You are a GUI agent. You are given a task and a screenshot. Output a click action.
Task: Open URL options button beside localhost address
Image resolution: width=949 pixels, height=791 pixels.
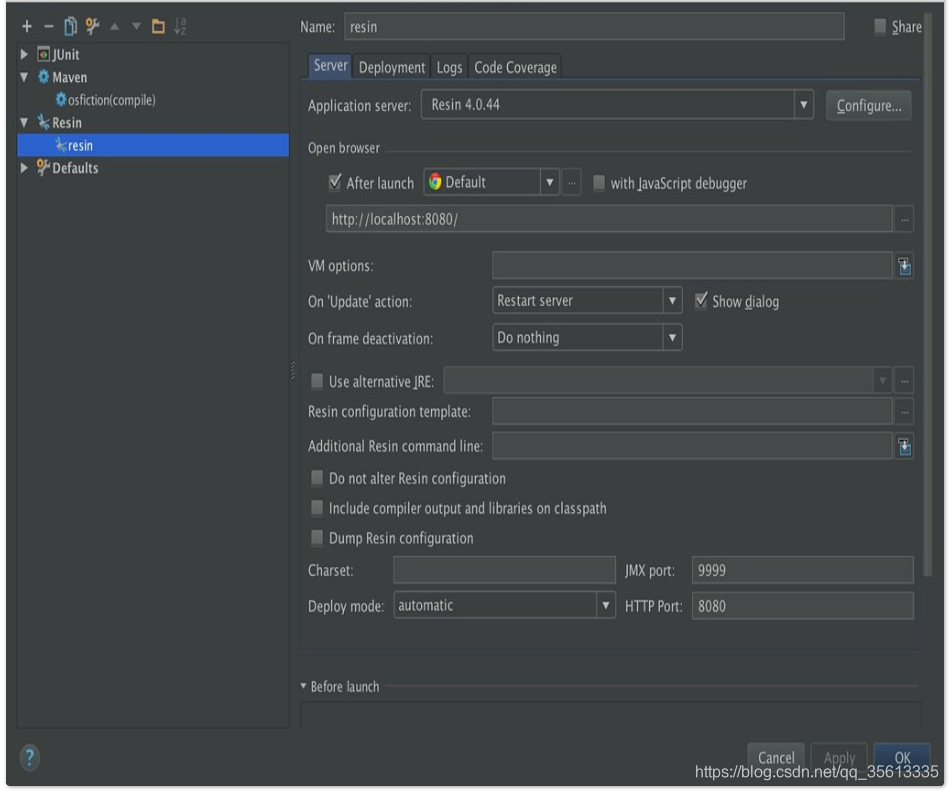pyautogui.click(x=904, y=219)
